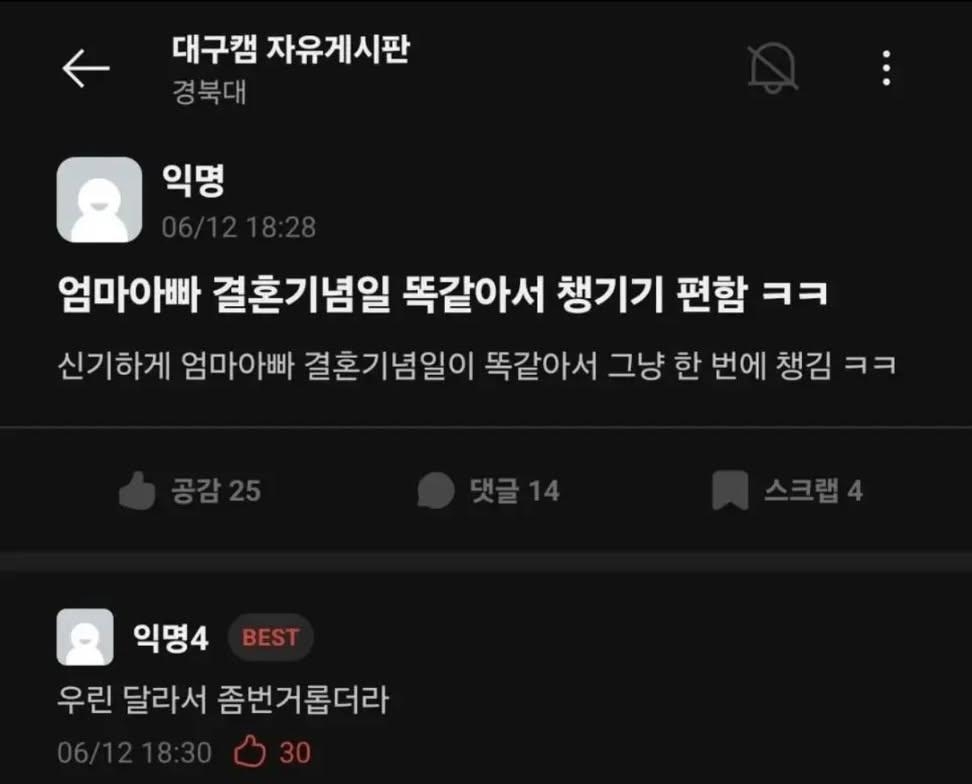Tap the comment like count 30
Screen dimensions: 972x784
pos(295,752)
